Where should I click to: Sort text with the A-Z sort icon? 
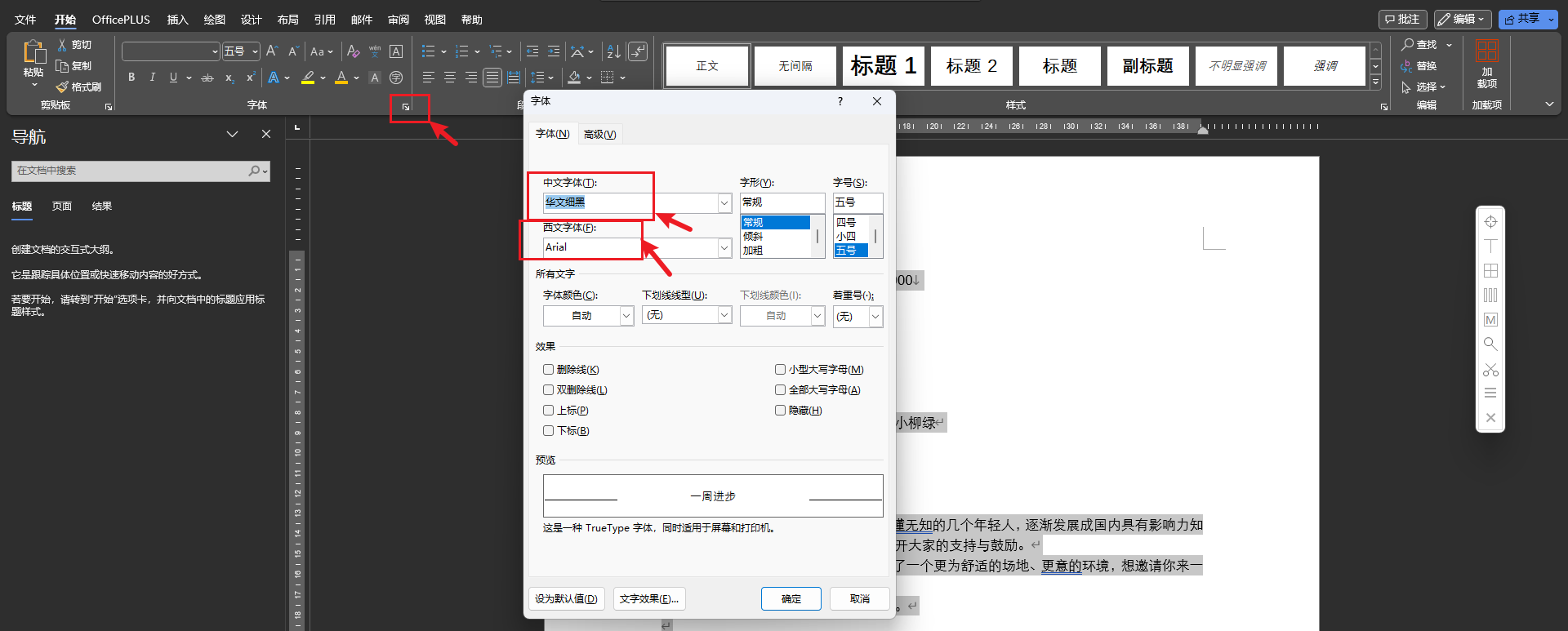pos(614,51)
